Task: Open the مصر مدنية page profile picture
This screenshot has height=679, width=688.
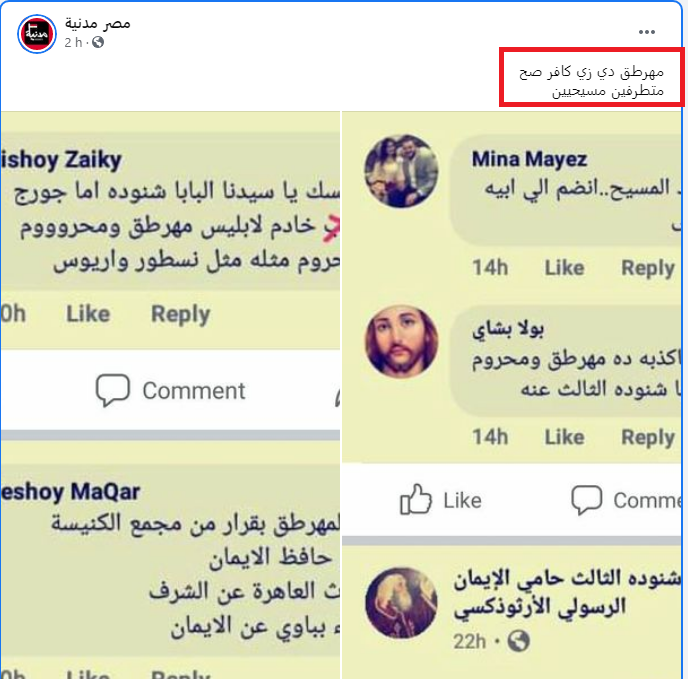Action: point(37,34)
